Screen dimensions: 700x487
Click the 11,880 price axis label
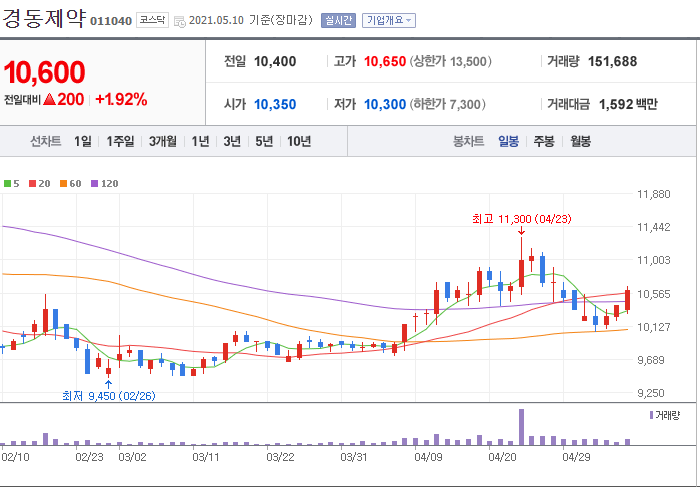point(654,194)
